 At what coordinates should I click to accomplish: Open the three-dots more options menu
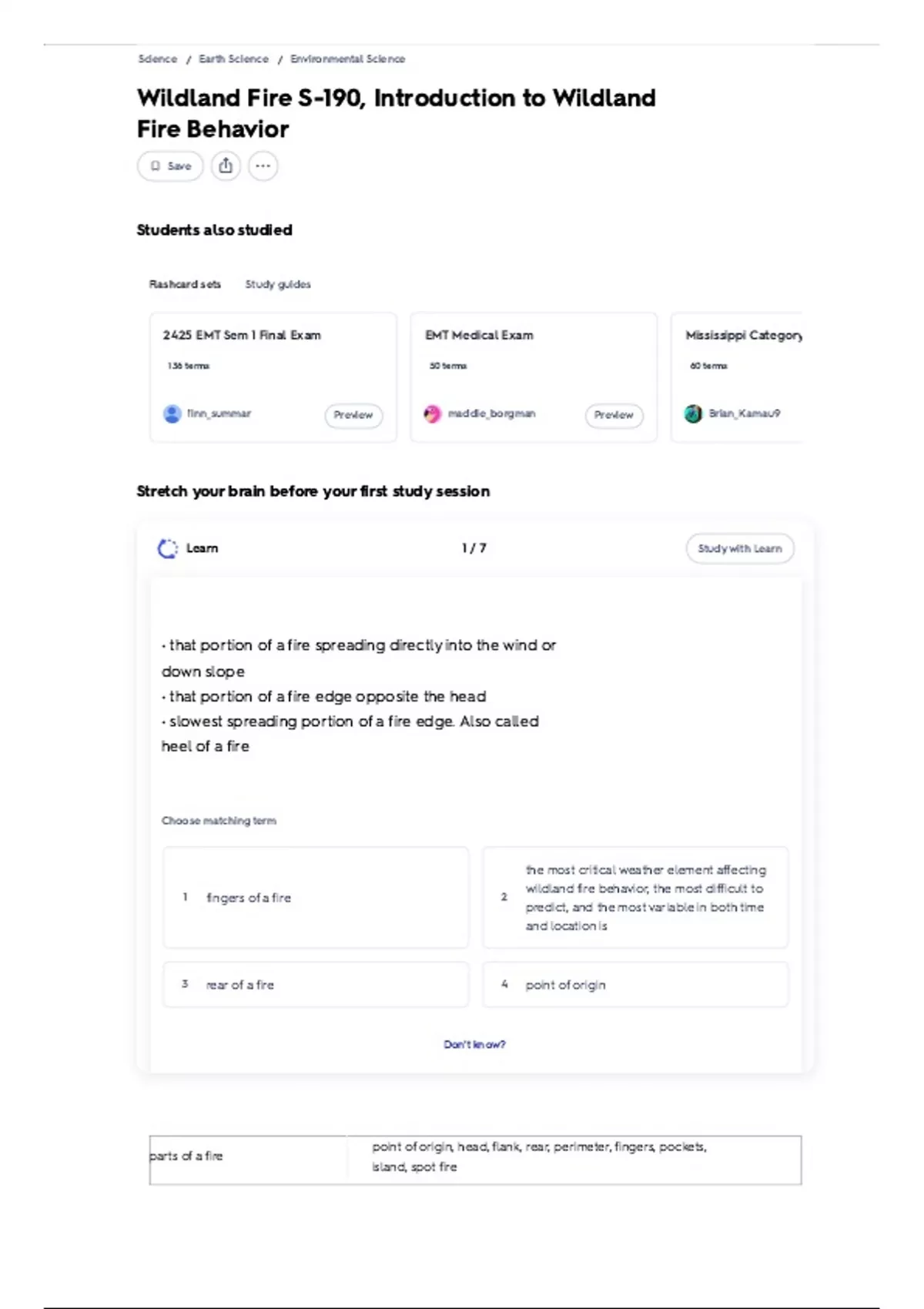[263, 166]
